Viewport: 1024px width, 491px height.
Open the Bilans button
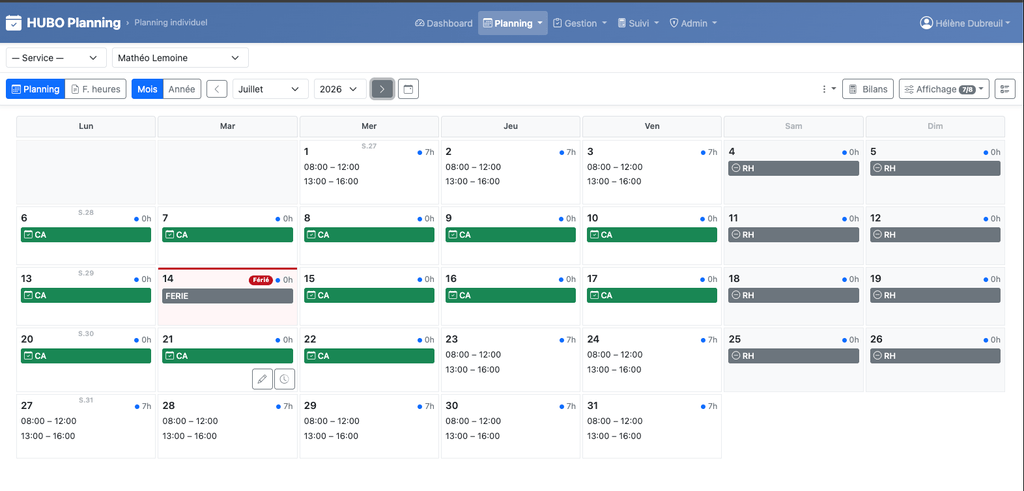point(867,89)
